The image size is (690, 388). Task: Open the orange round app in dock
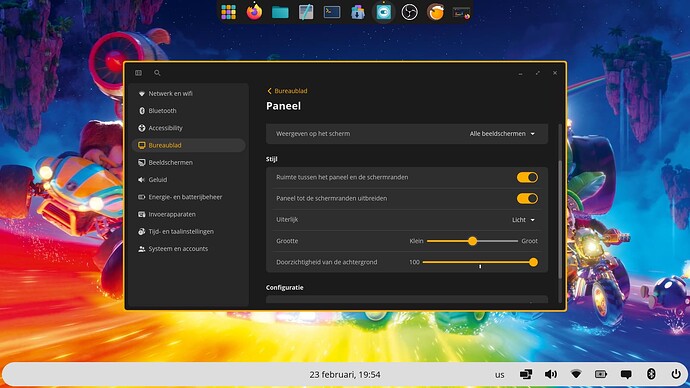coord(435,12)
